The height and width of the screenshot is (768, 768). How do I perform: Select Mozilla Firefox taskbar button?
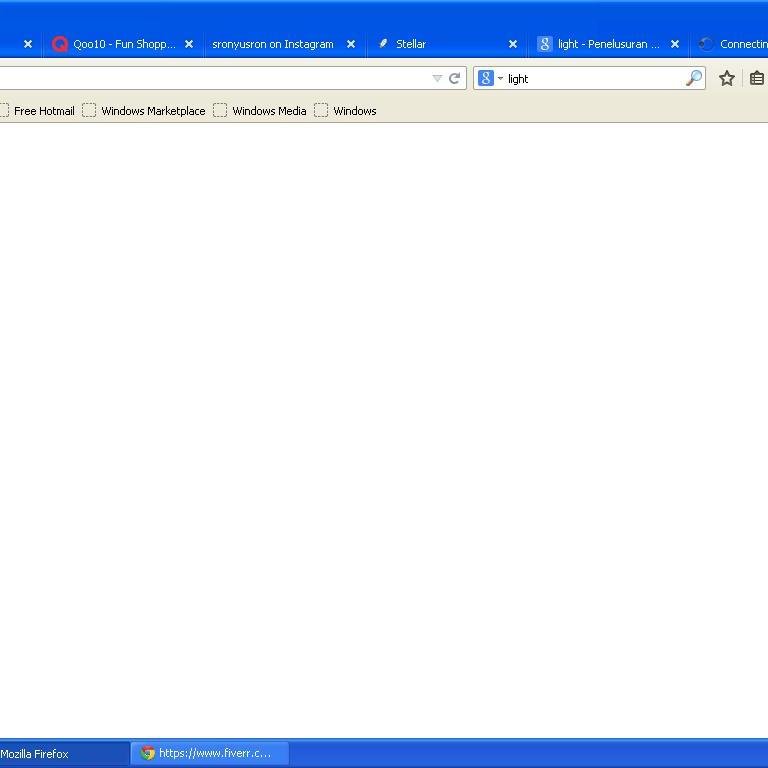click(64, 754)
